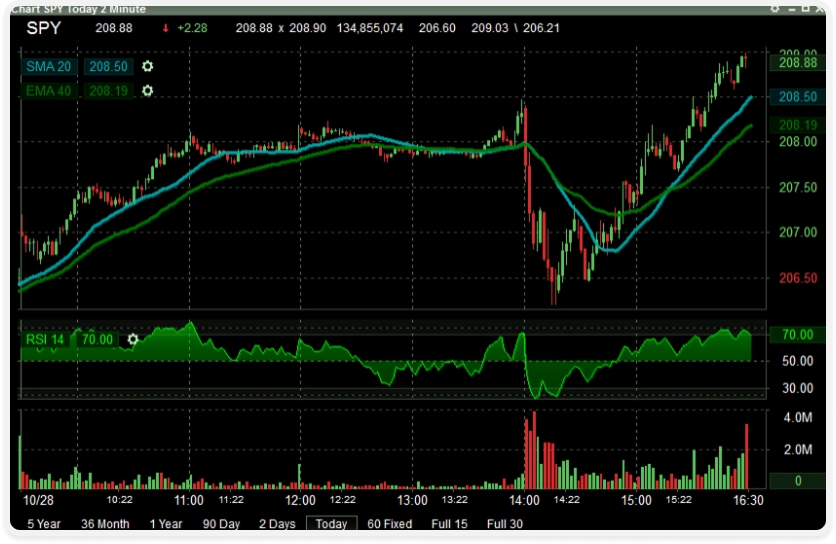Click the +2.28 price change value
The height and width of the screenshot is (544, 836).
pyautogui.click(x=192, y=28)
